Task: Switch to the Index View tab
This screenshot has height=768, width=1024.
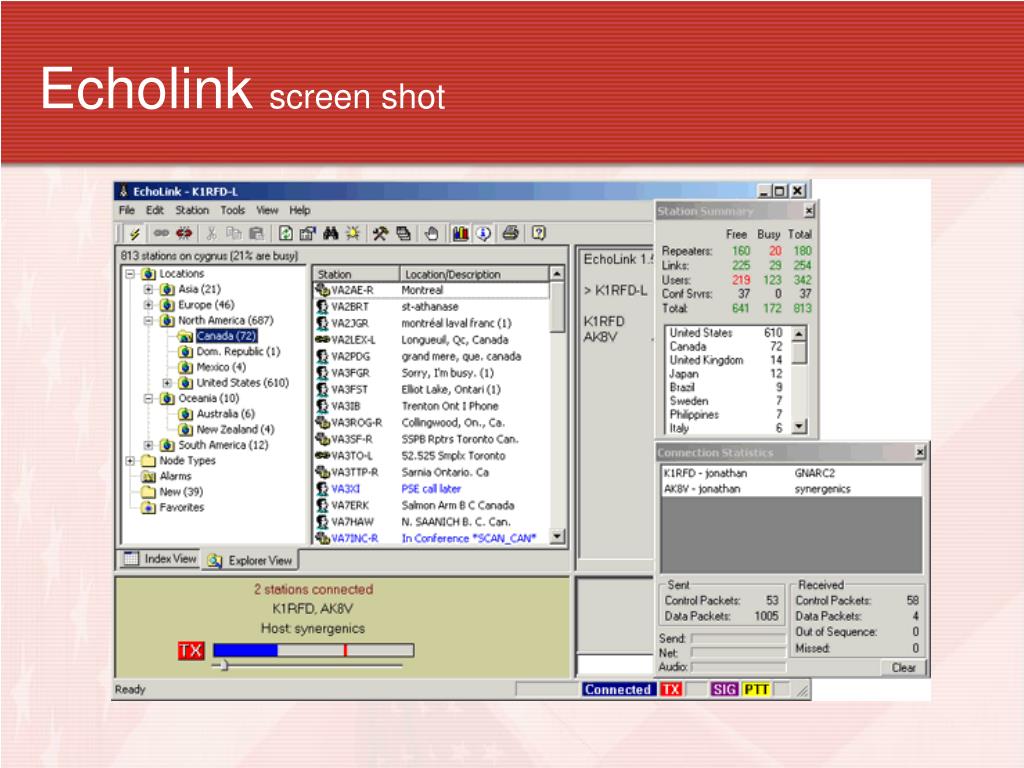Action: coord(160,559)
